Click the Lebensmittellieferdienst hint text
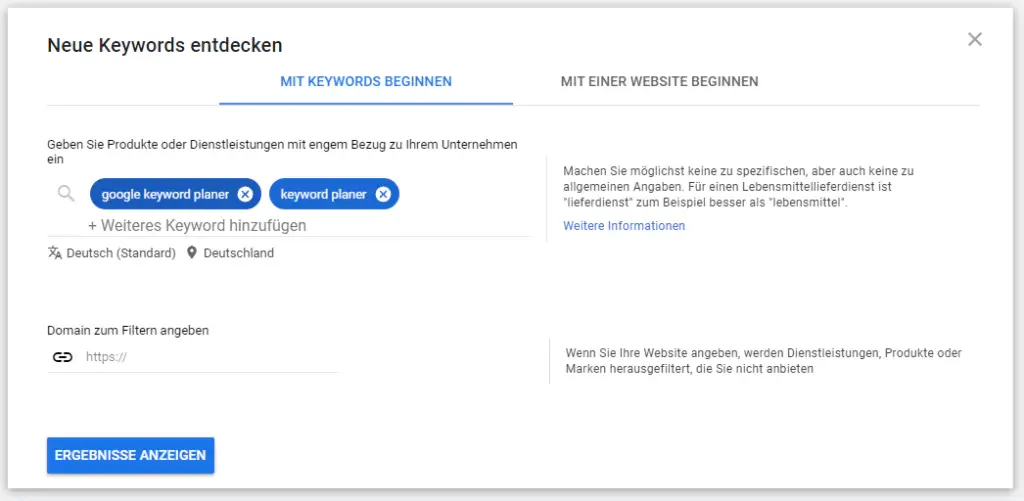Screen dimensions: 1024x501 738,187
